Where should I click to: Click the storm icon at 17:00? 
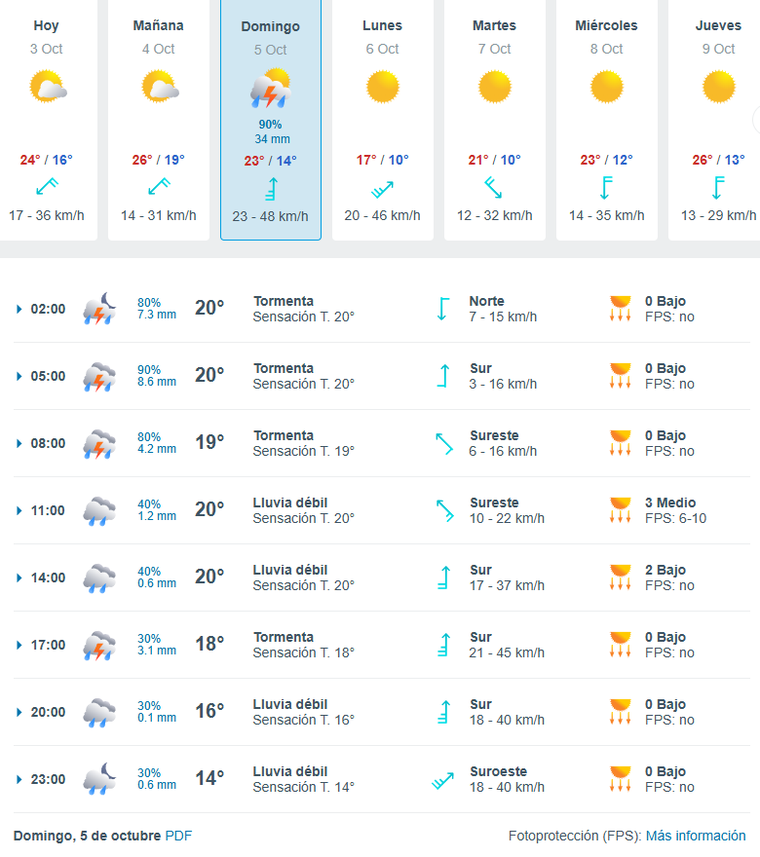coord(100,644)
